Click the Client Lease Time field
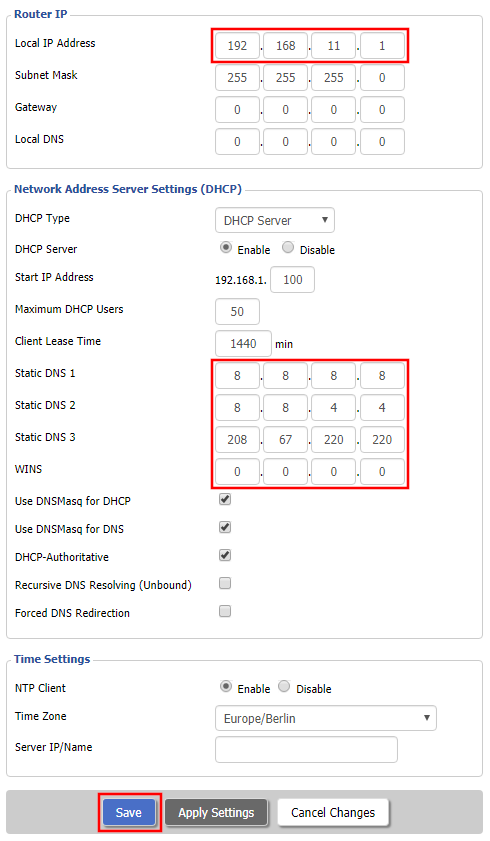This screenshot has width=490, height=841. tap(243, 344)
